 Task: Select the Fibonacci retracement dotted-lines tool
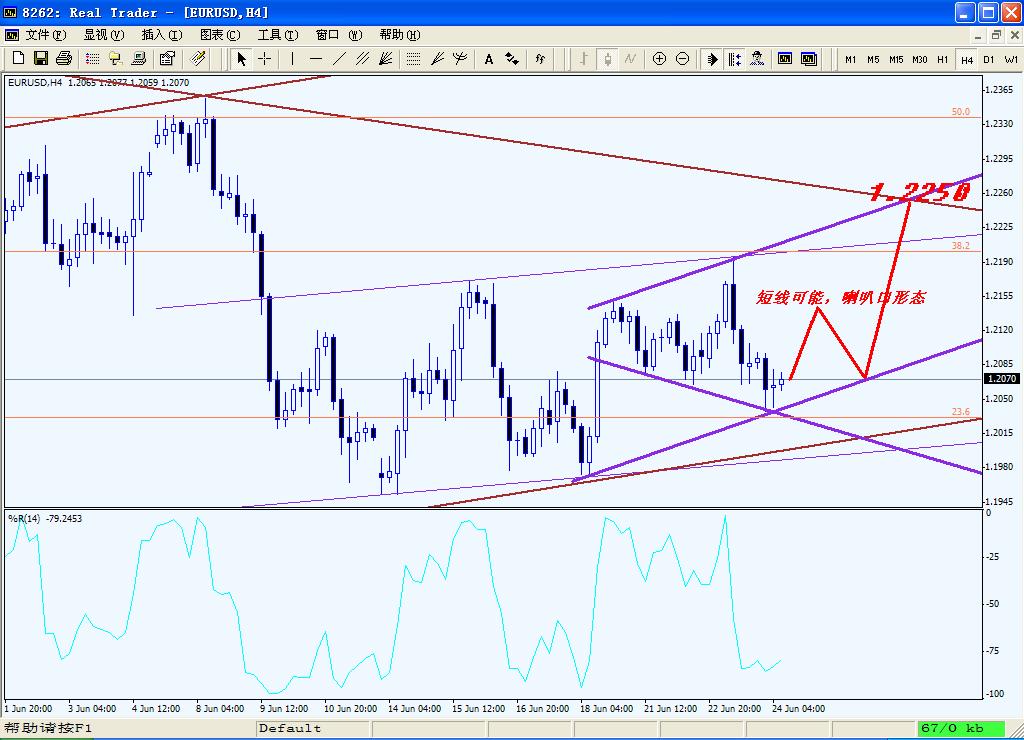(413, 59)
